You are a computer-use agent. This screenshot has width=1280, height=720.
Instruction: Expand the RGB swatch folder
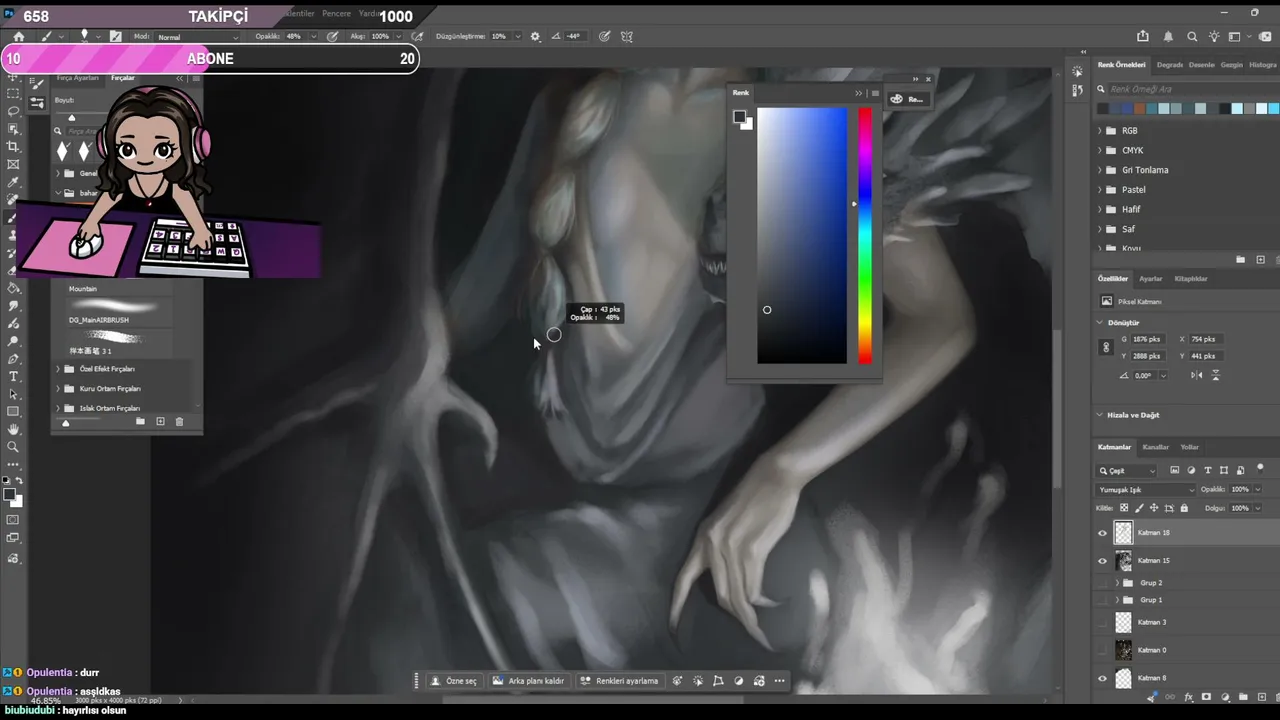click(1100, 131)
